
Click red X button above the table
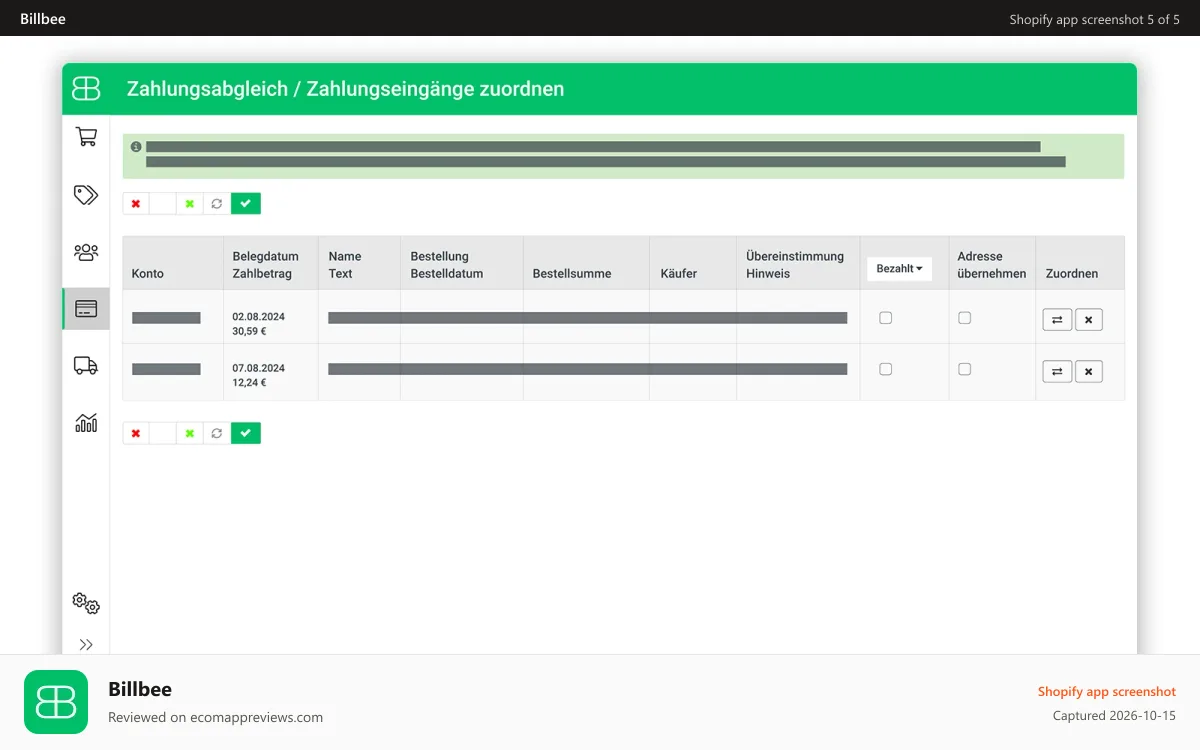[136, 204]
